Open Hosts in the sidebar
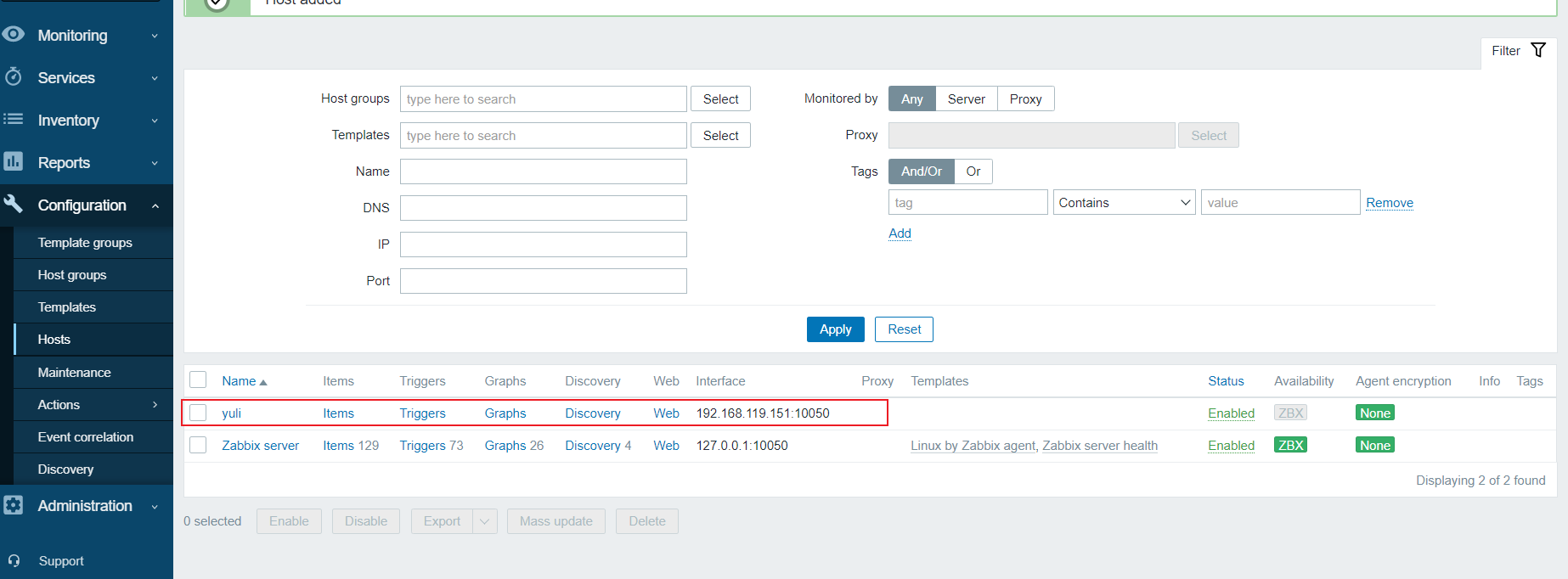1568x579 pixels. (54, 340)
